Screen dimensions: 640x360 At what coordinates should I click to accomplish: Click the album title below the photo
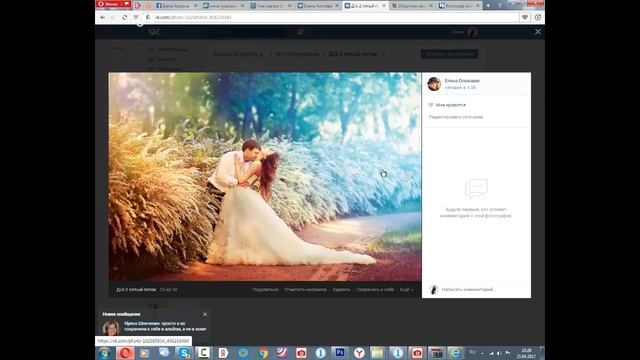click(x=136, y=289)
